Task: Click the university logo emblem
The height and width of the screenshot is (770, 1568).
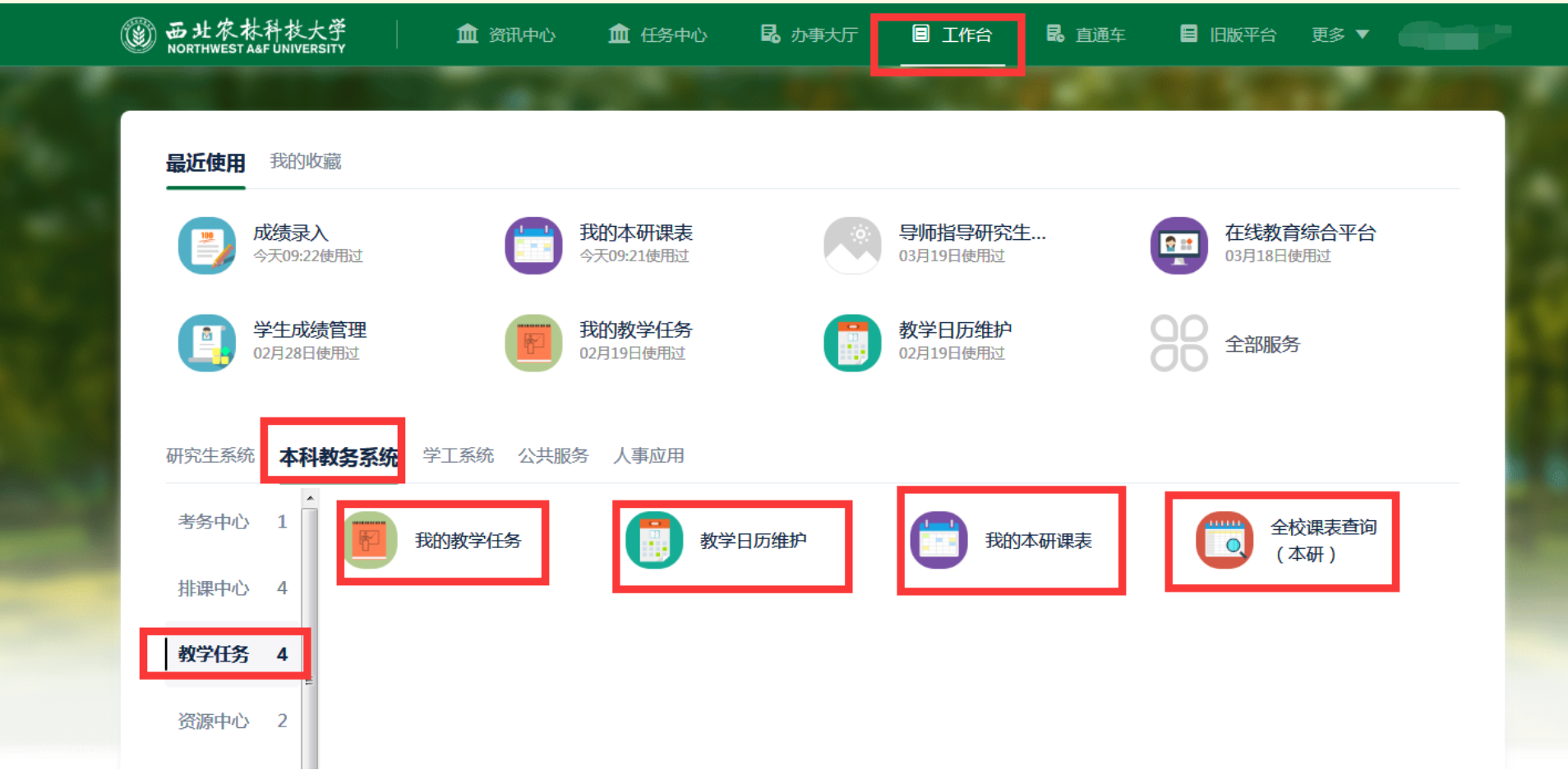Action: coord(138,35)
